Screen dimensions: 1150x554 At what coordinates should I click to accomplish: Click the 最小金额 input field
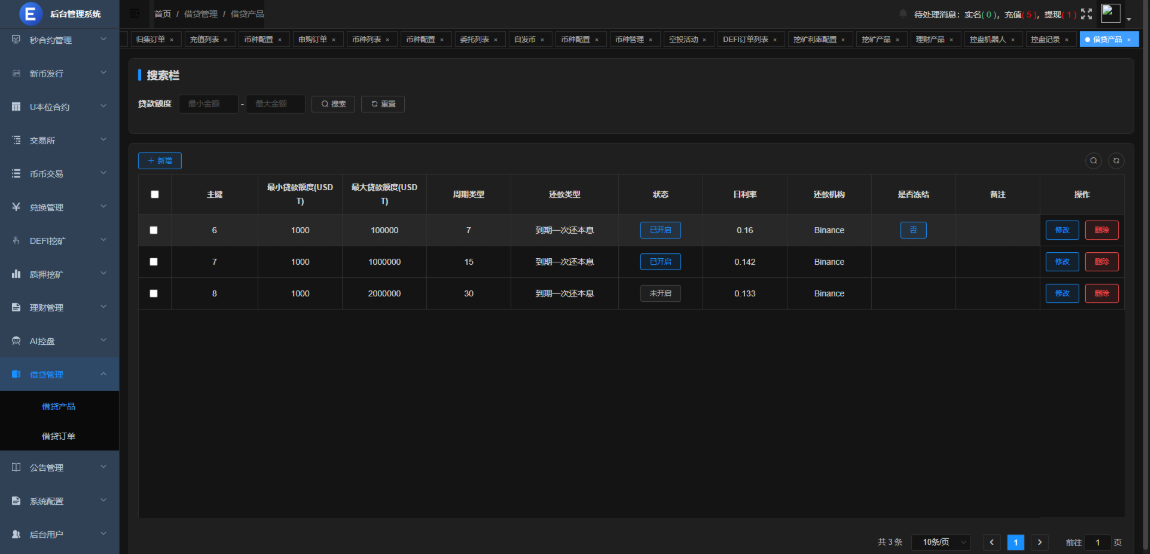coord(209,104)
